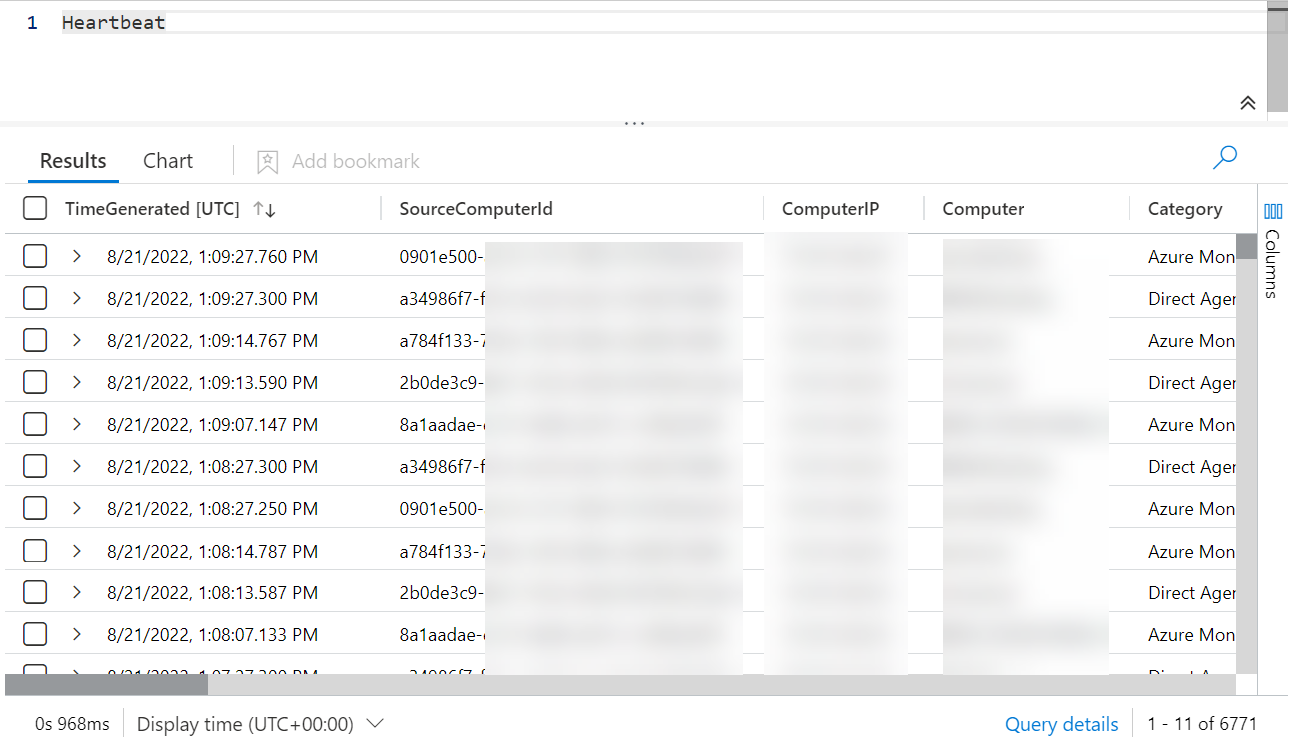The height and width of the screenshot is (737, 1290).
Task: Click the chevron on Display time control
Action: pos(374,723)
